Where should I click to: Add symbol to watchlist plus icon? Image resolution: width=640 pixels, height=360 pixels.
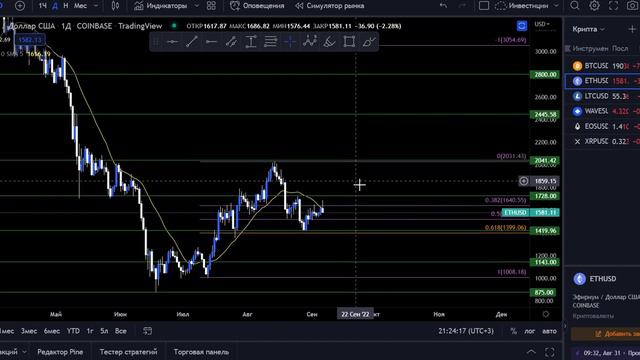[632, 29]
